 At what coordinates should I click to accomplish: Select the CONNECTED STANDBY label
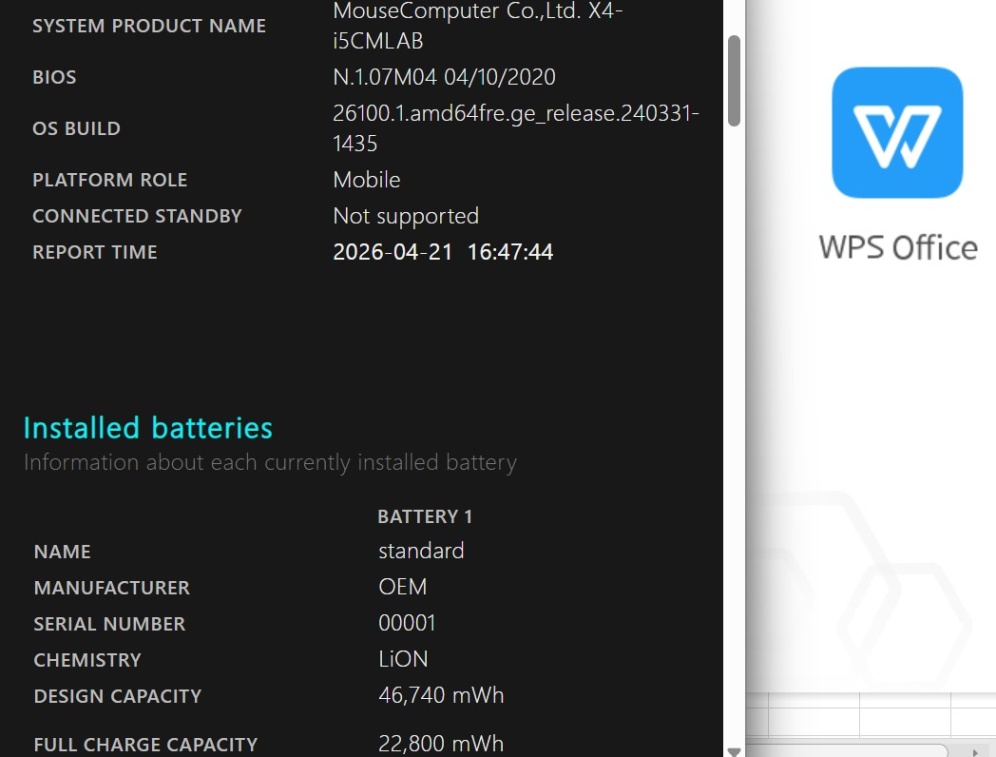click(x=137, y=217)
